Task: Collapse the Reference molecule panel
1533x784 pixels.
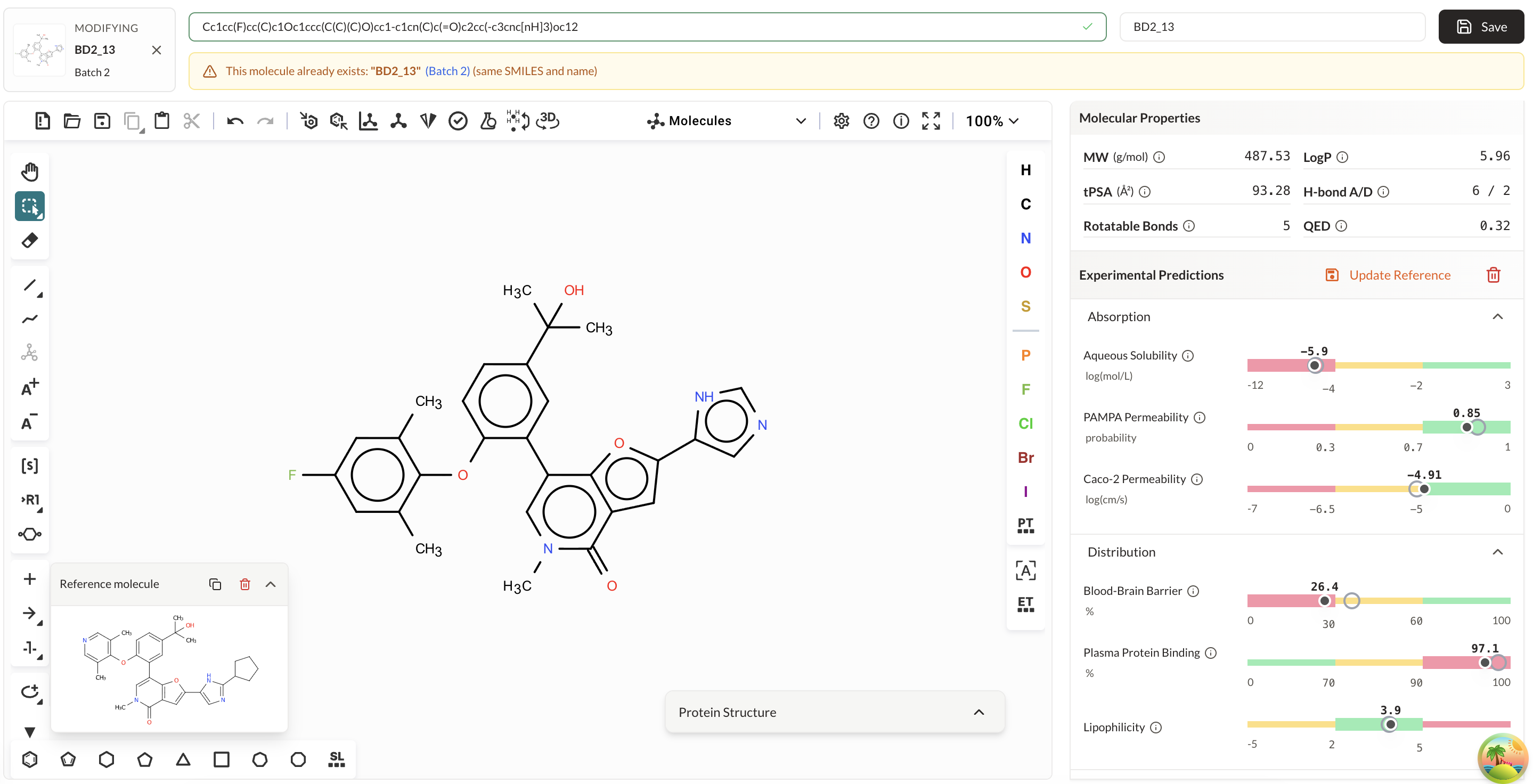Action: (x=270, y=584)
